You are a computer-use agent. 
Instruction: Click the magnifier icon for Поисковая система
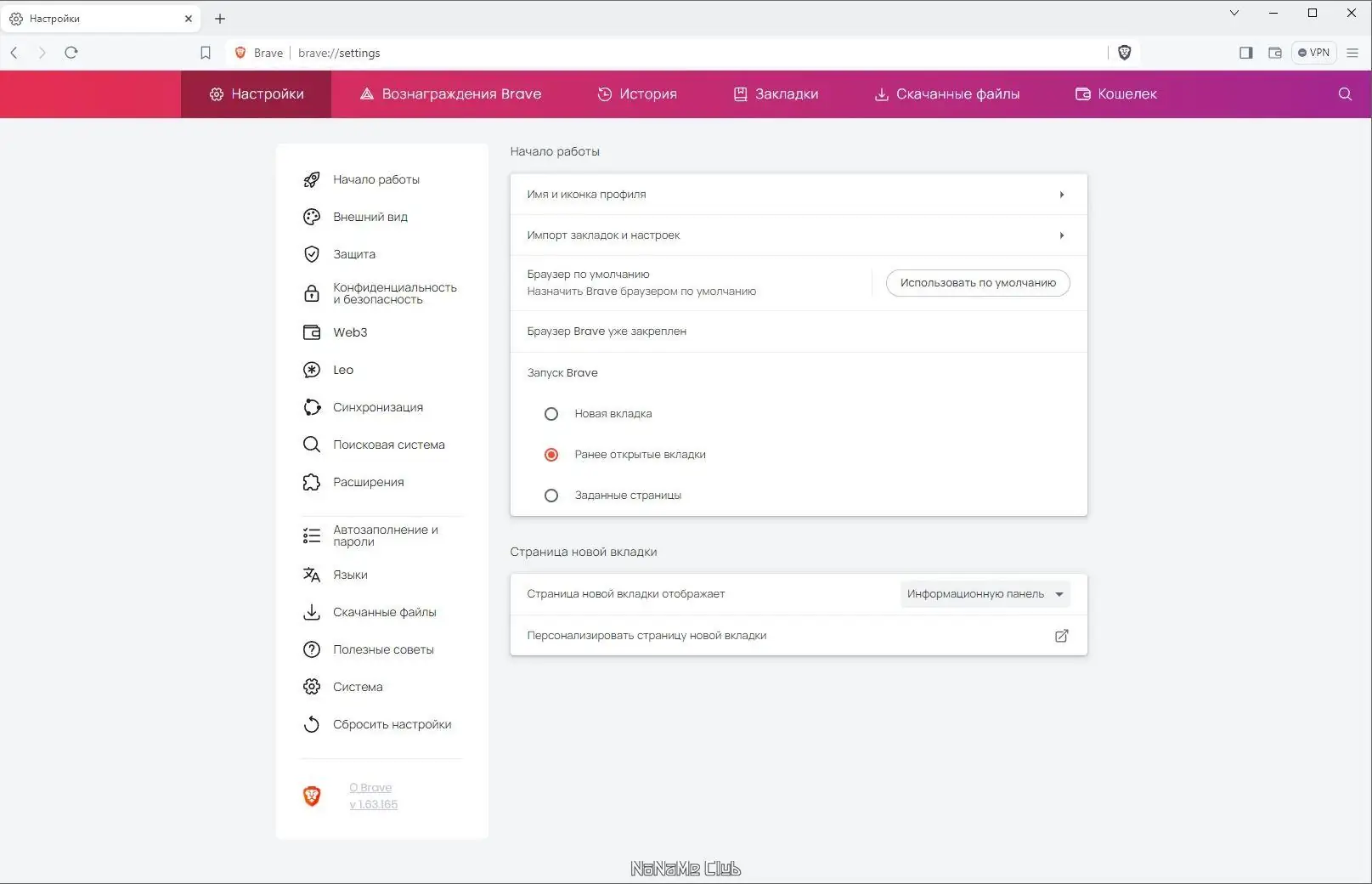[312, 445]
